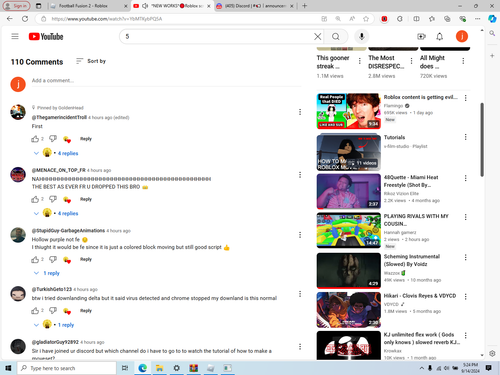This screenshot has height=375, width=500.
Task: Open the Edge Copilot sidebar icon
Action: 492,19
